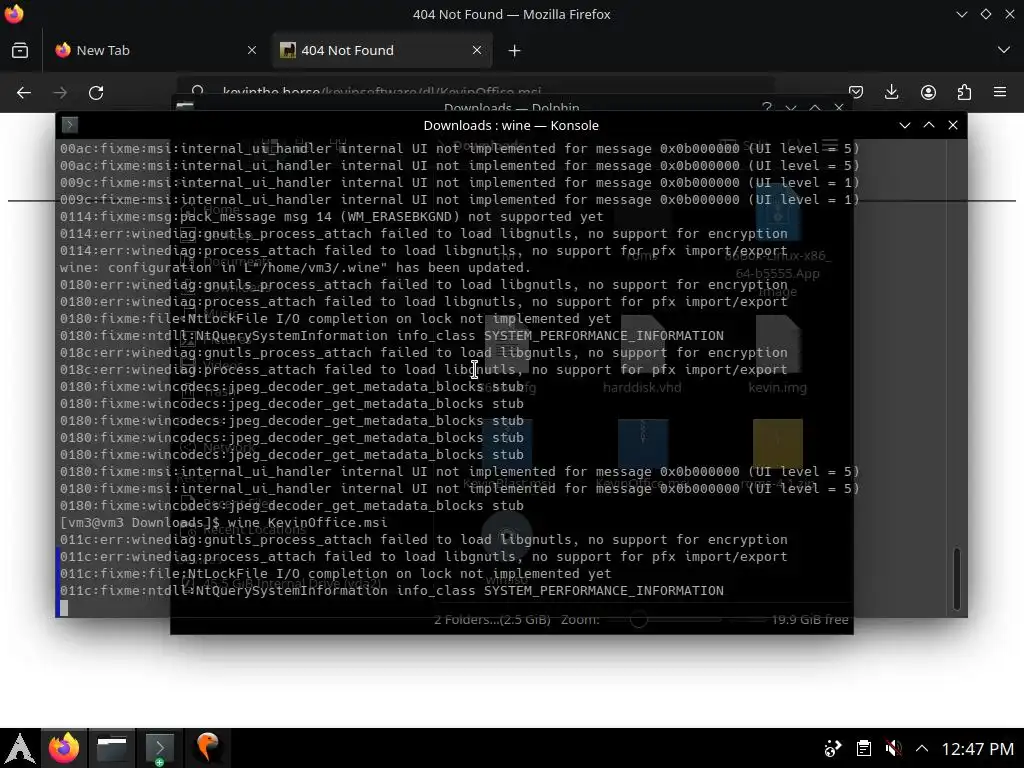This screenshot has height=768, width=1024.
Task: Open the Firefox account menu
Action: 928,93
